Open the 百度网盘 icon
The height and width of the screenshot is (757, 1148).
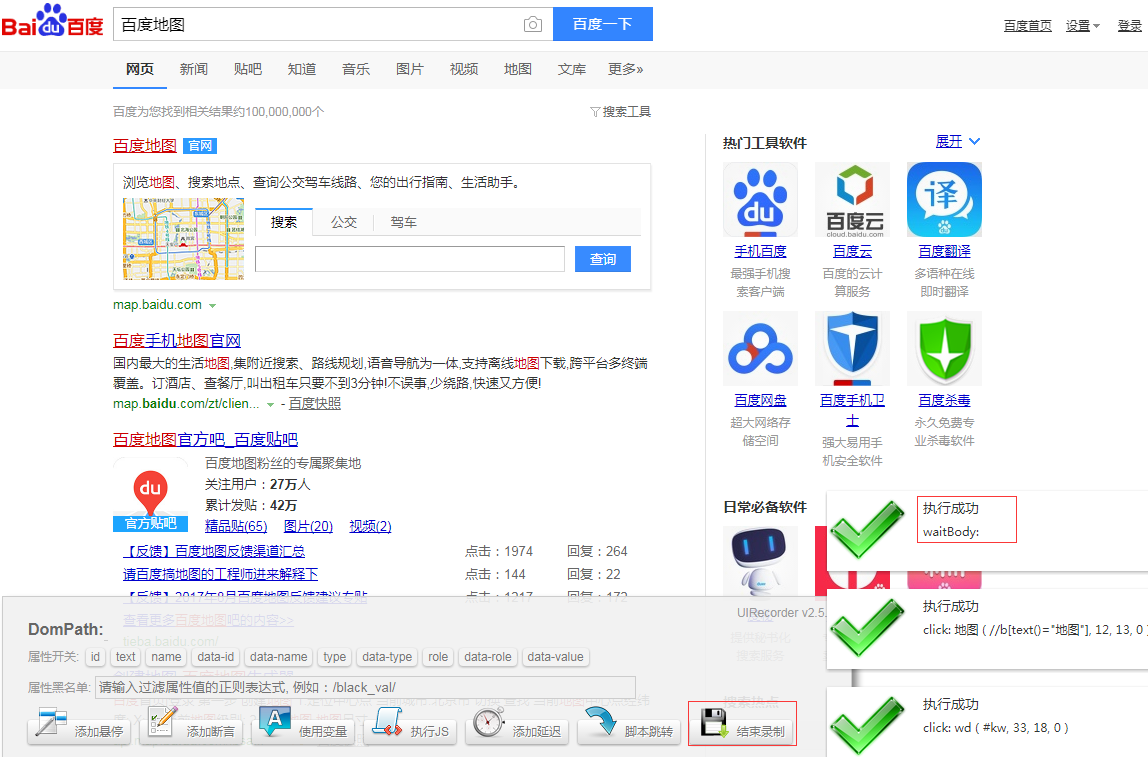point(760,348)
